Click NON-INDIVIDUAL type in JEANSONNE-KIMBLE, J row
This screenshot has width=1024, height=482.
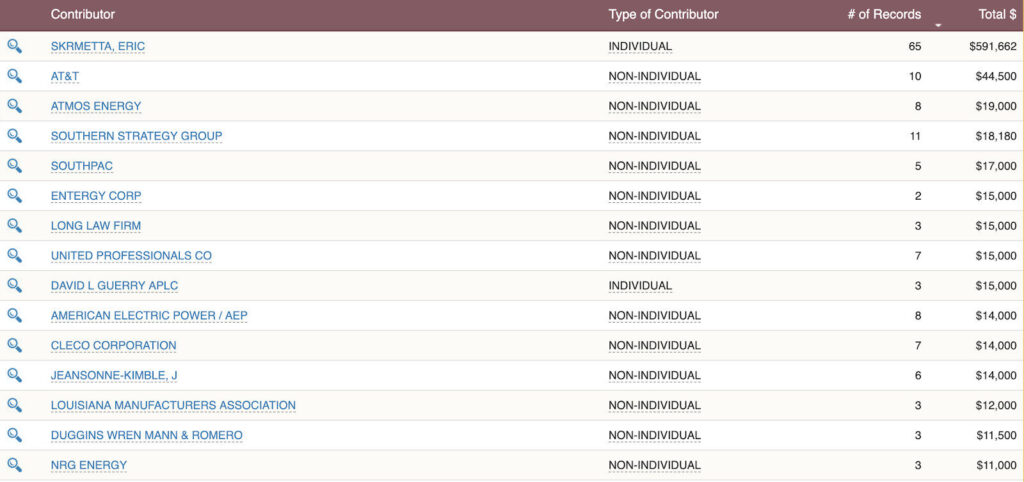654,375
